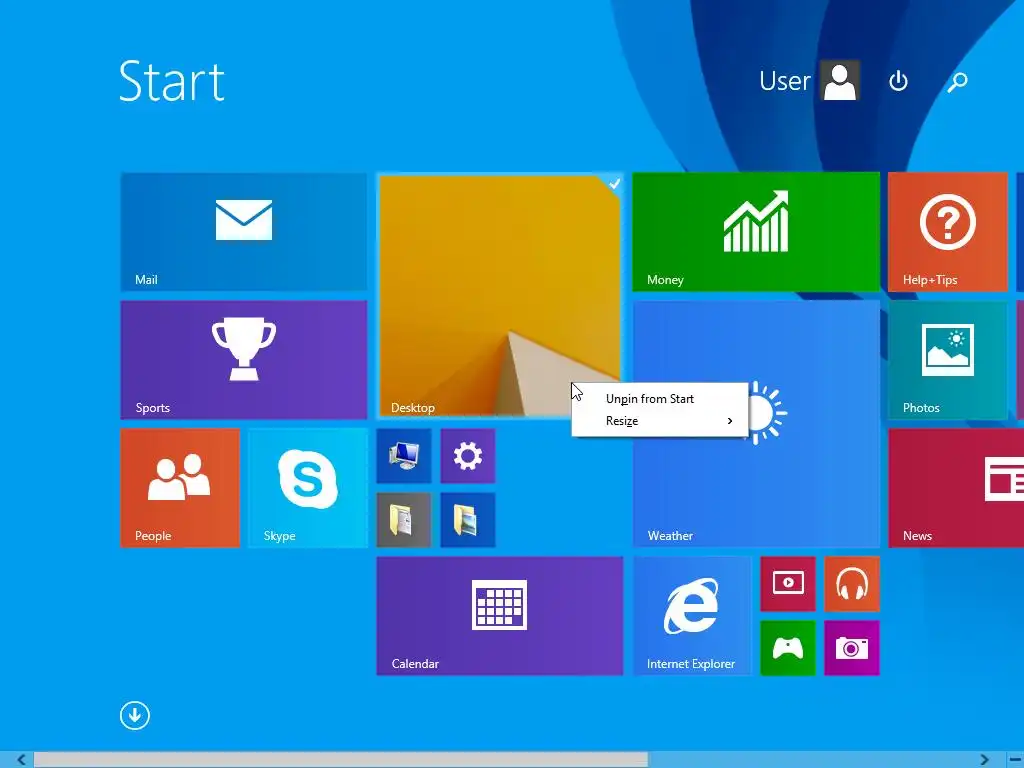
Task: Open the PC settings gear tile
Action: (468, 455)
